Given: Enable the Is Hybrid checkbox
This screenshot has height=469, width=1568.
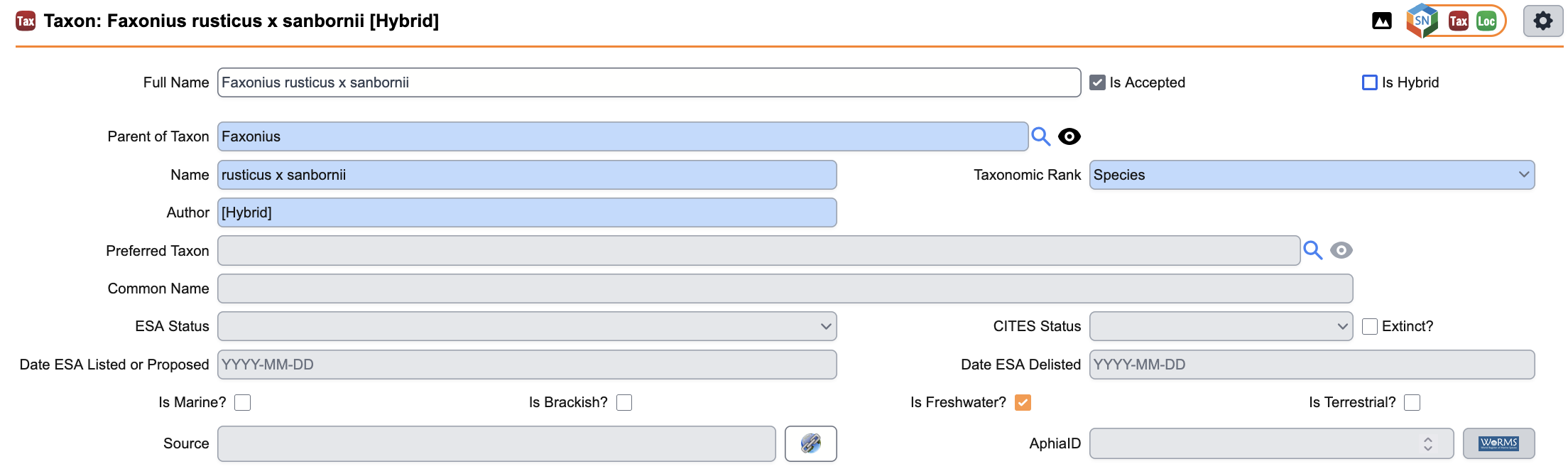Looking at the screenshot, I should click(x=1369, y=82).
